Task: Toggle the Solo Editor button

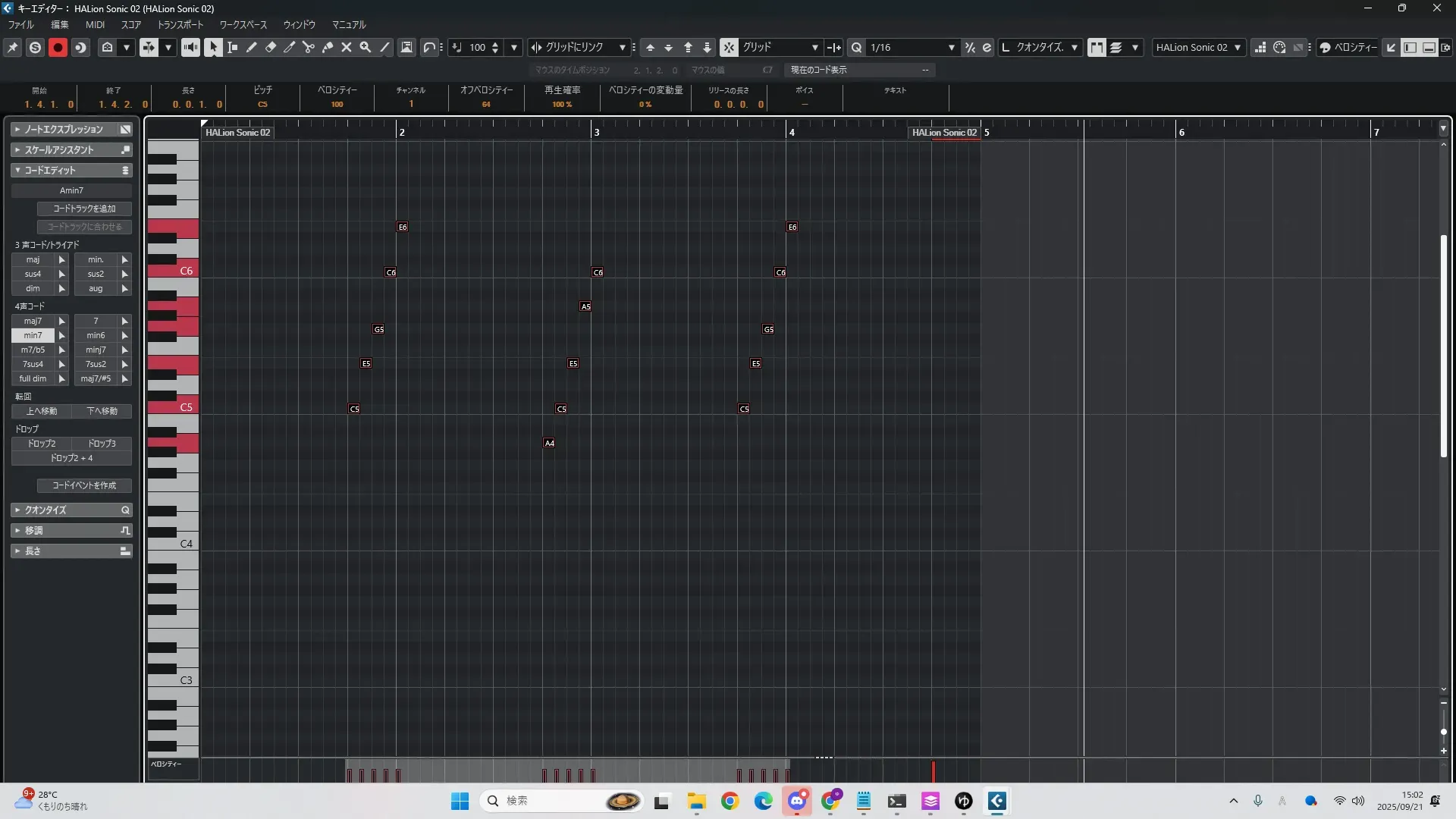Action: coord(35,47)
